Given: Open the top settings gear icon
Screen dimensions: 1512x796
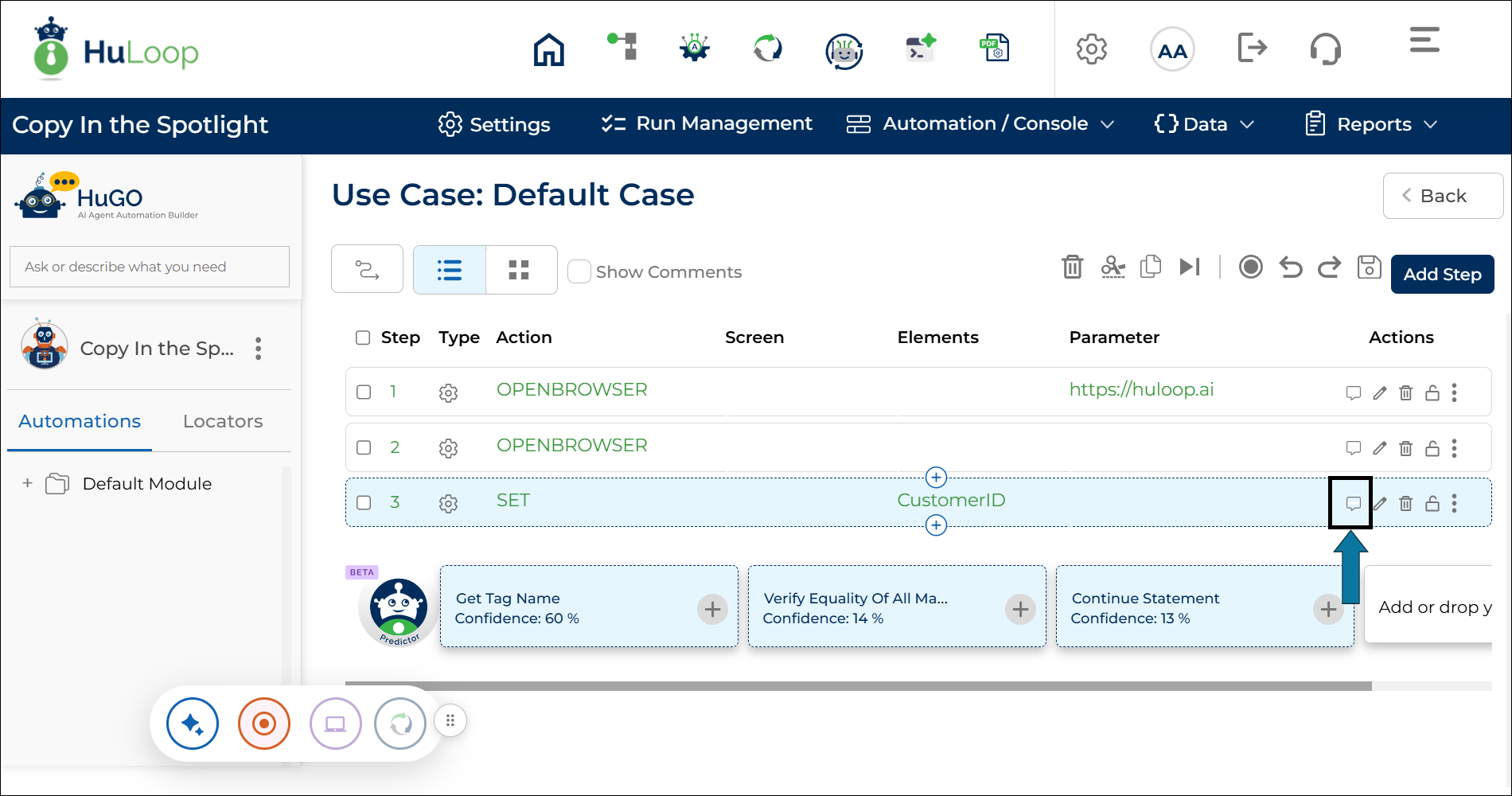Looking at the screenshot, I should (x=1092, y=49).
